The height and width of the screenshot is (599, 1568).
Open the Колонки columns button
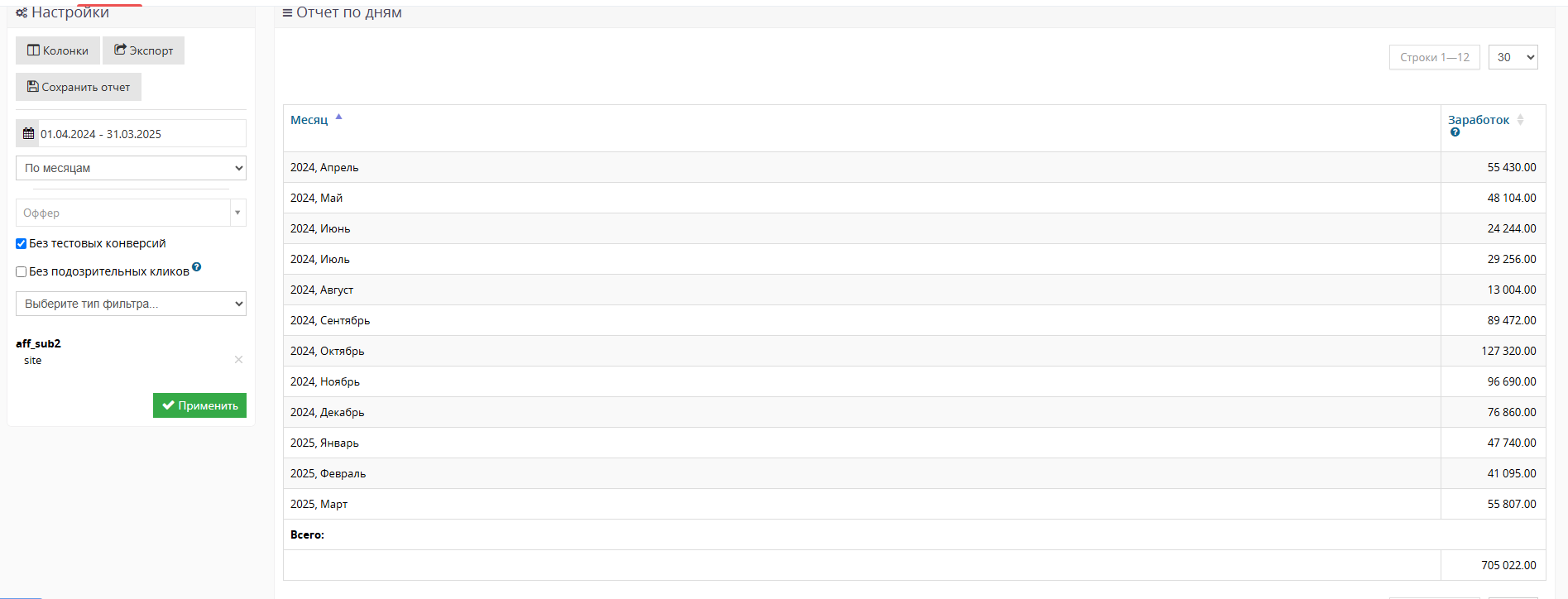(58, 50)
